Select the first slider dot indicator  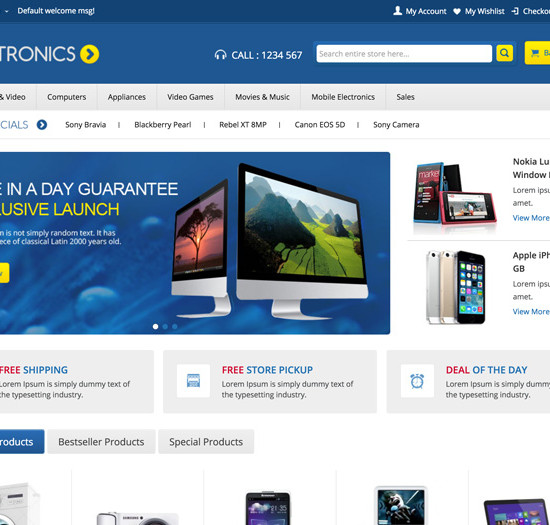point(155,327)
